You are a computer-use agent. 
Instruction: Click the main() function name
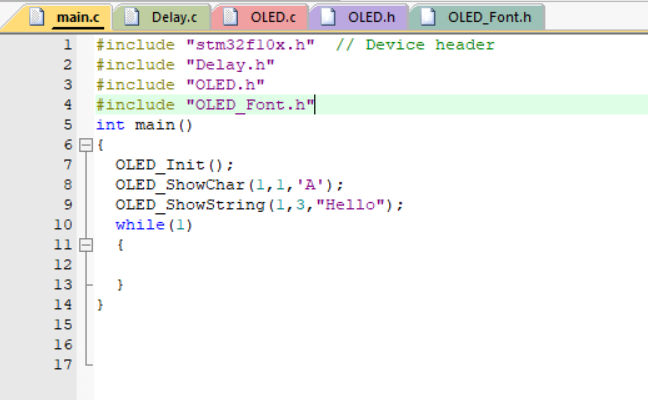[164, 125]
